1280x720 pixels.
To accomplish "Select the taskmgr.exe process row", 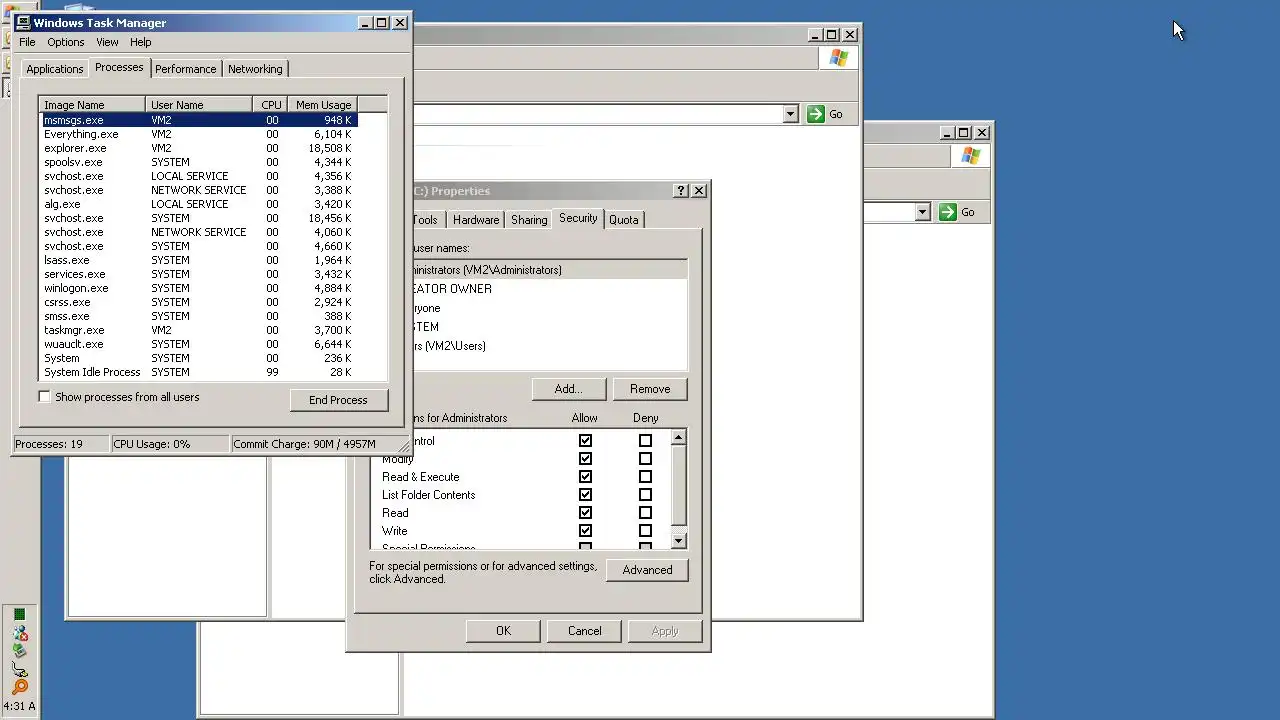I will click(x=198, y=330).
